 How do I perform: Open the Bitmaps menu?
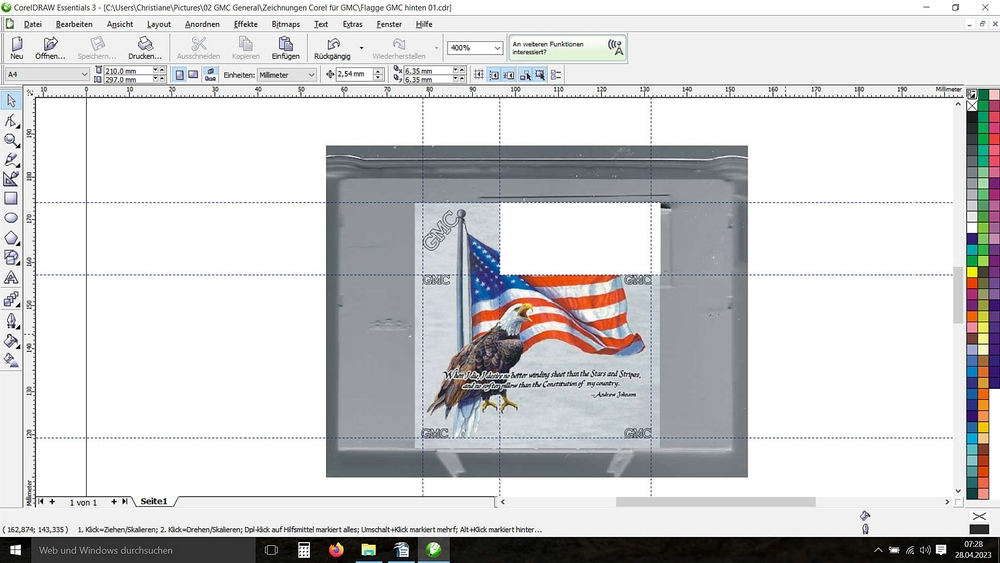[286, 24]
